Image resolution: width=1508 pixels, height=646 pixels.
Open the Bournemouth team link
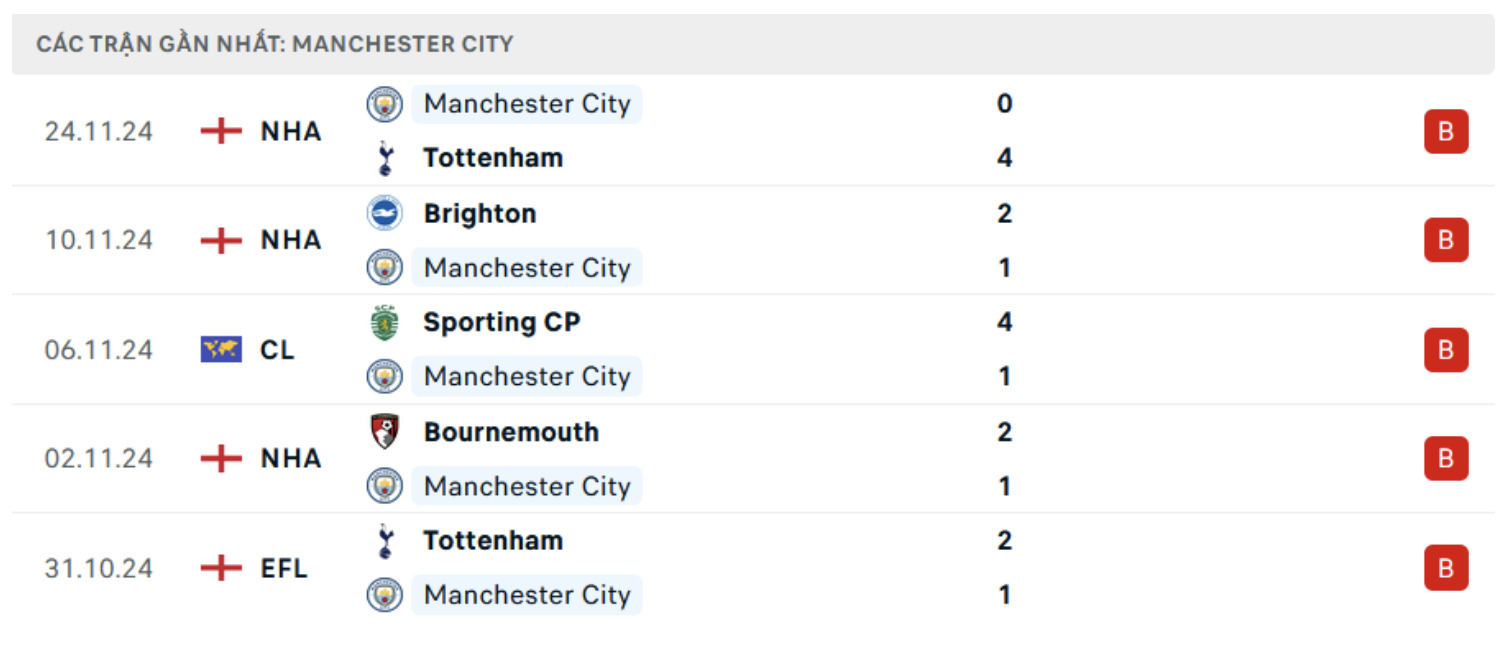tap(511, 432)
